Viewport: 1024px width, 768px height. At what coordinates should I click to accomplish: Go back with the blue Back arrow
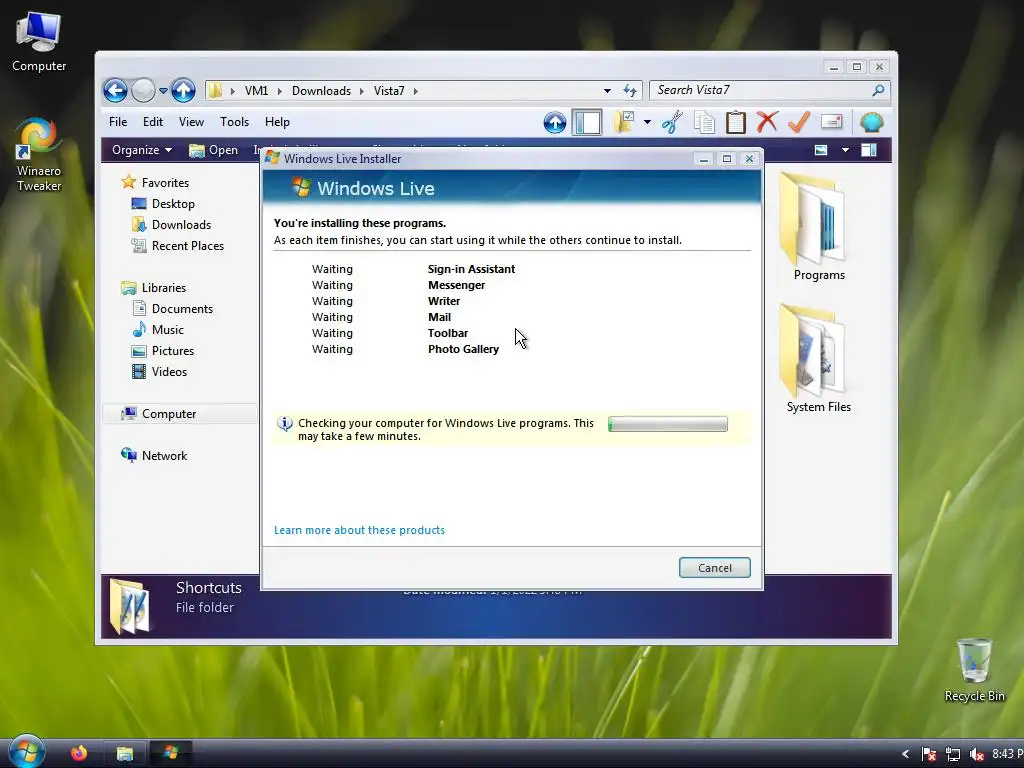(115, 91)
